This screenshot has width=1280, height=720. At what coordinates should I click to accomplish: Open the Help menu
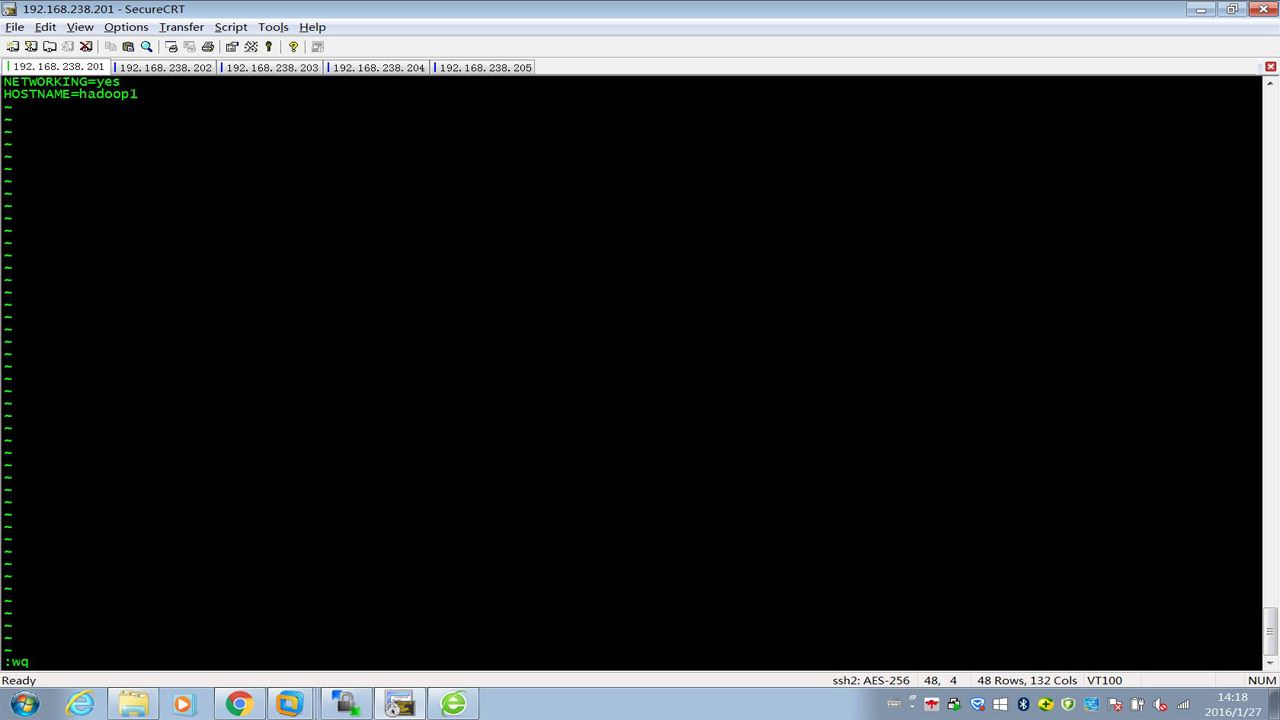pos(313,27)
